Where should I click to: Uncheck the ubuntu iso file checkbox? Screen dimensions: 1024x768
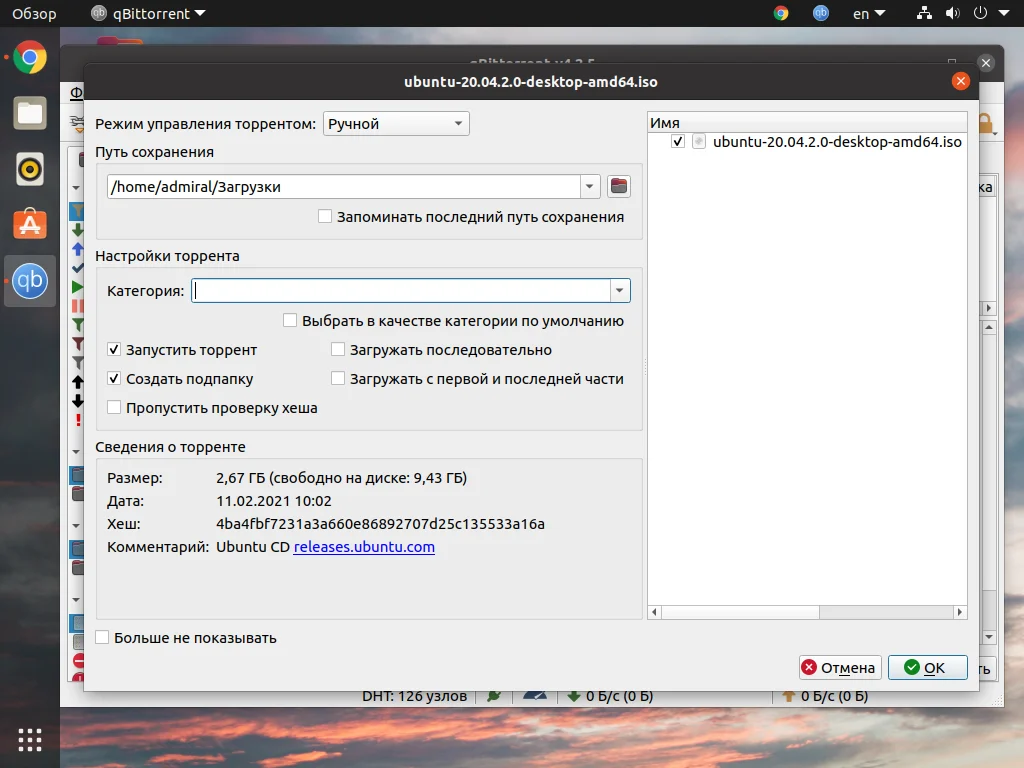pyautogui.click(x=678, y=141)
